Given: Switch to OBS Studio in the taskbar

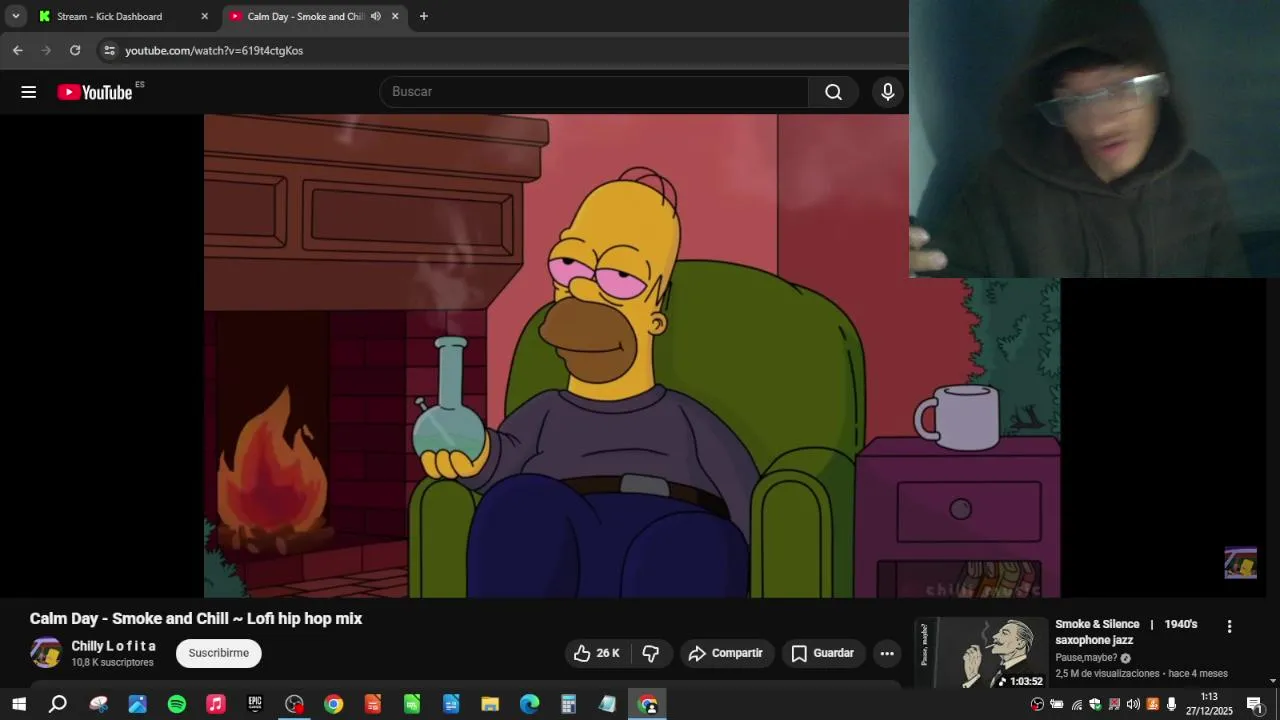Looking at the screenshot, I should click(x=294, y=704).
